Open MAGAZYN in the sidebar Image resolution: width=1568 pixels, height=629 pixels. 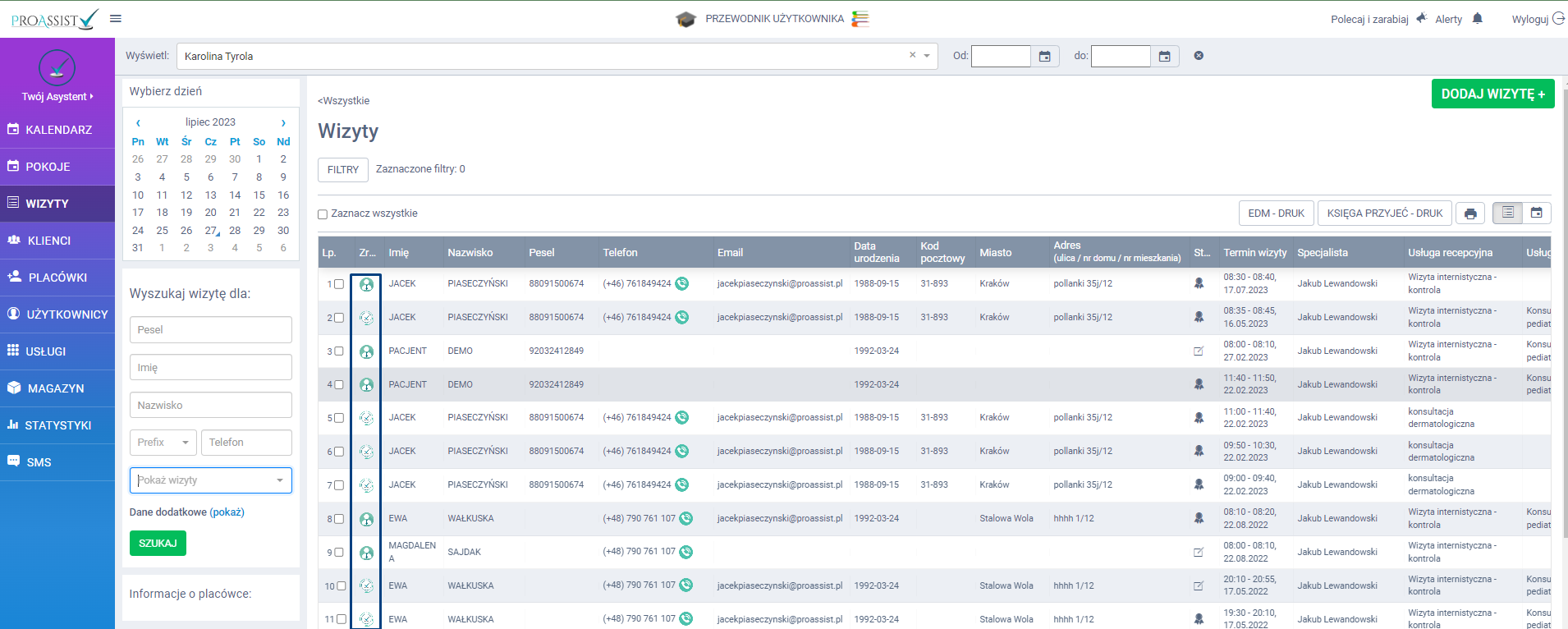[x=57, y=388]
